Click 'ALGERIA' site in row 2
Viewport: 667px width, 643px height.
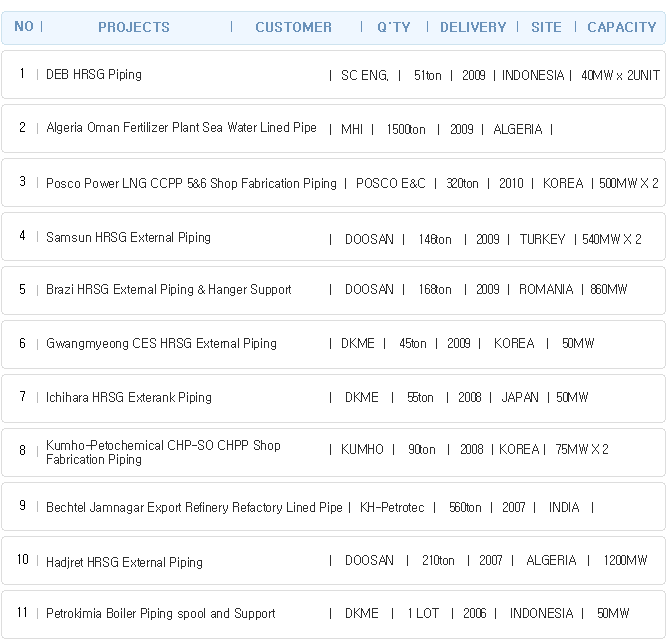[518, 129]
